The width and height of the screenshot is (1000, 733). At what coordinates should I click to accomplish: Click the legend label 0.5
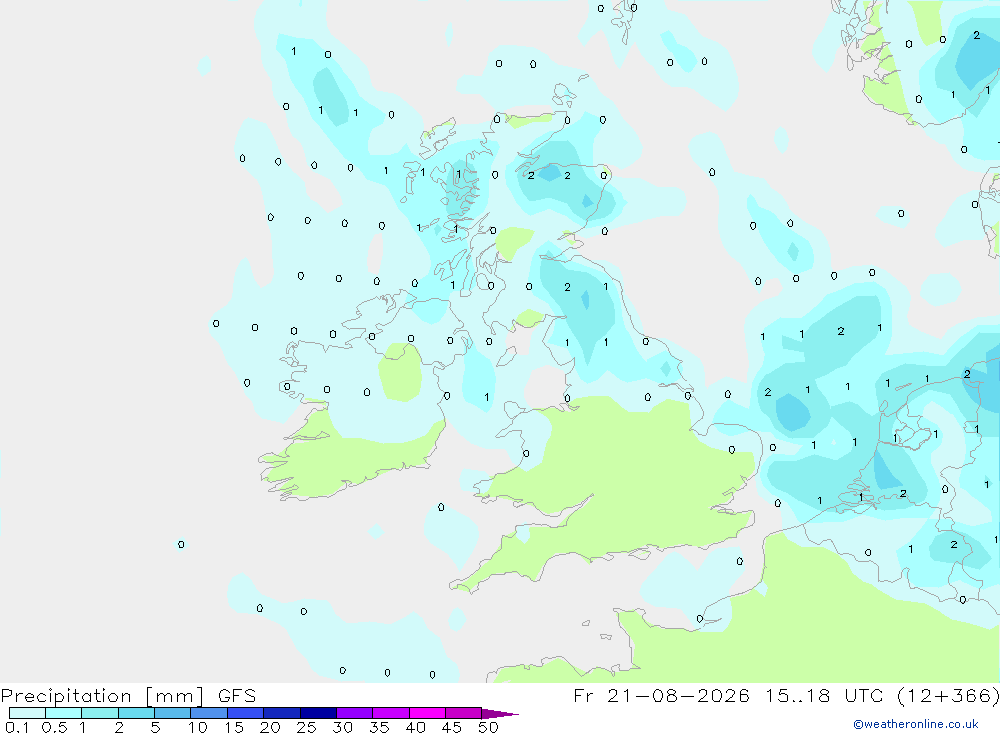(x=54, y=727)
